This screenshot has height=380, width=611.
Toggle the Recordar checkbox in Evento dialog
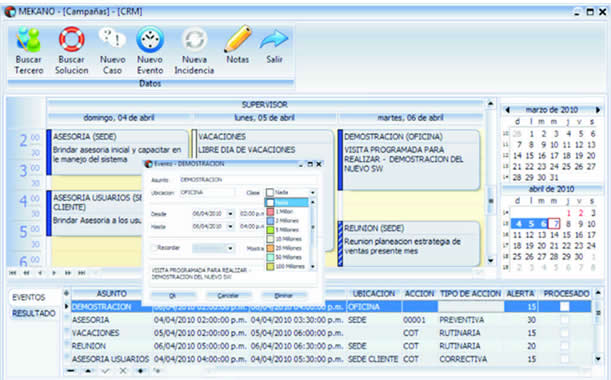tap(154, 247)
